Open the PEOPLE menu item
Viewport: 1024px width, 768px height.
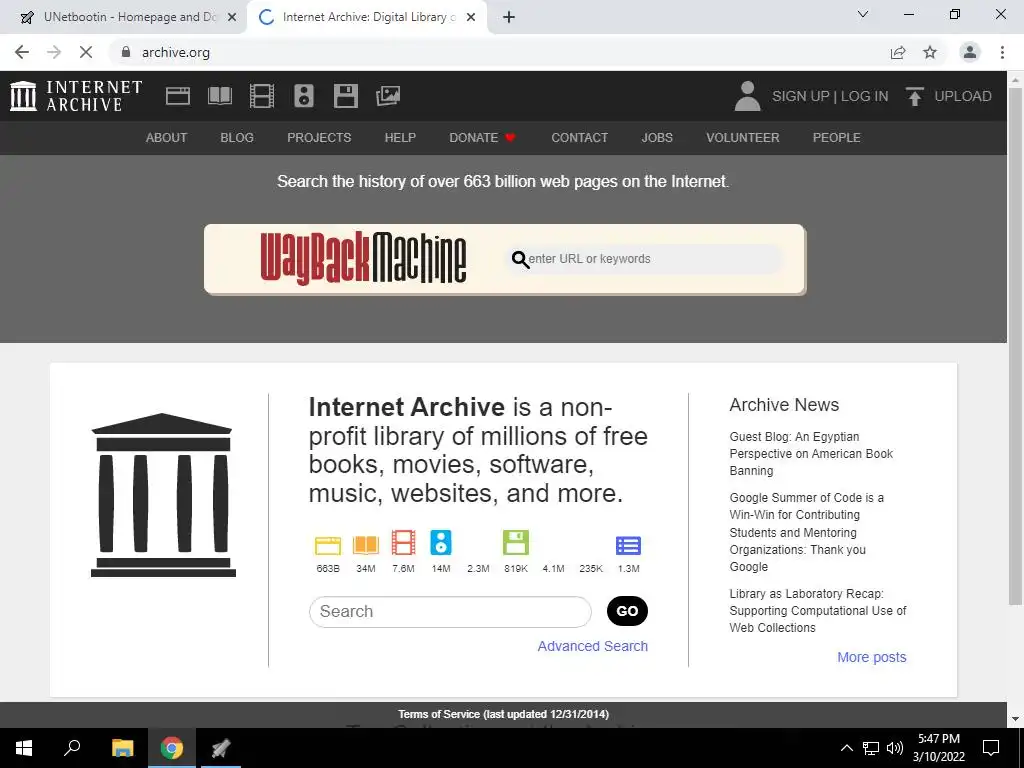coord(837,138)
